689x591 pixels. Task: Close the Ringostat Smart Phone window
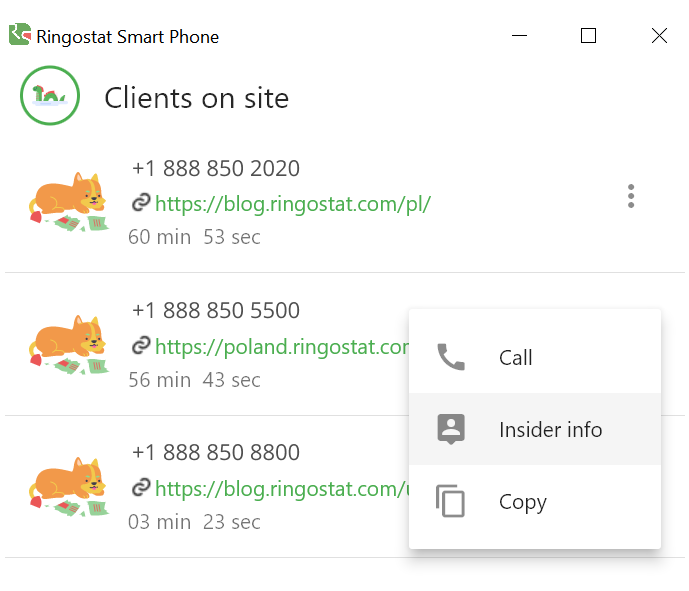pos(659,36)
